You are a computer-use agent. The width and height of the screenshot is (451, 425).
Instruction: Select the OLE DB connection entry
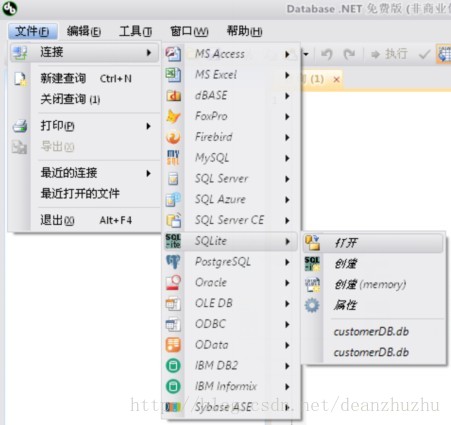(230, 303)
